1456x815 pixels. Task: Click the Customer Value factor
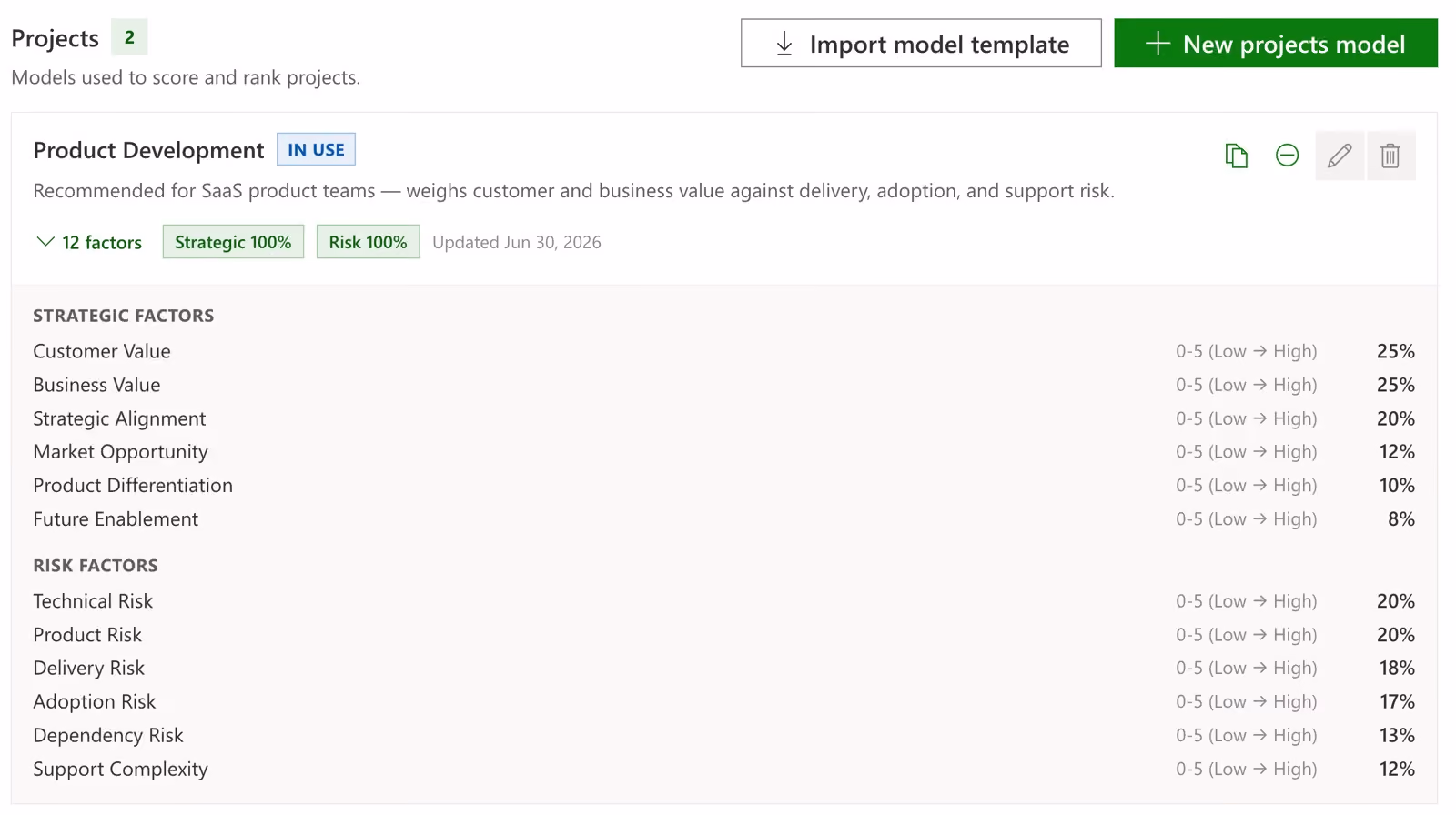[x=102, y=351]
